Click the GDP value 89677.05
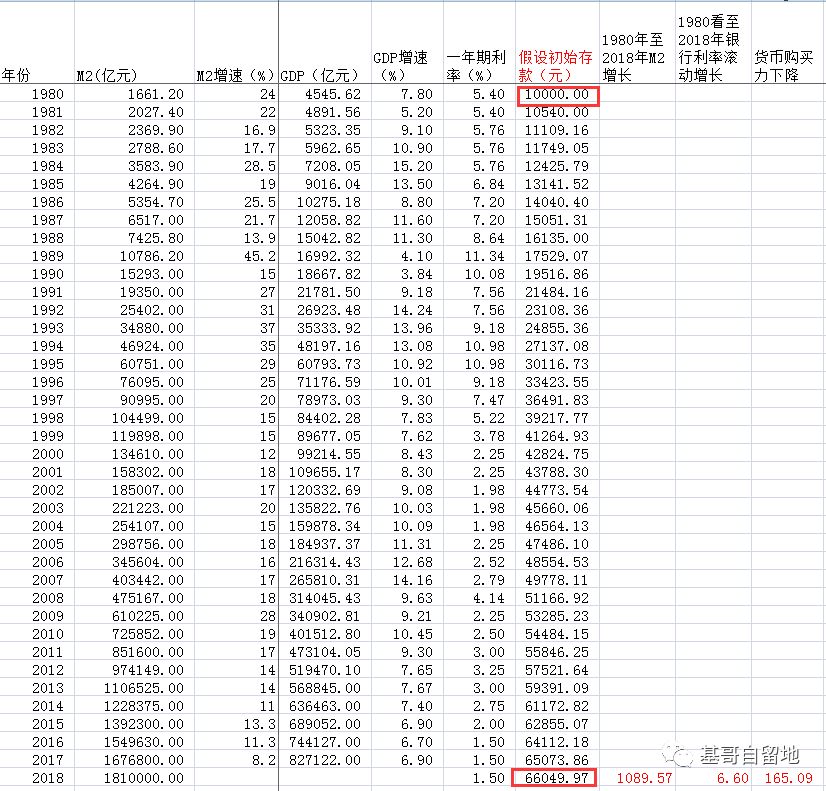826x791 pixels. click(329, 437)
